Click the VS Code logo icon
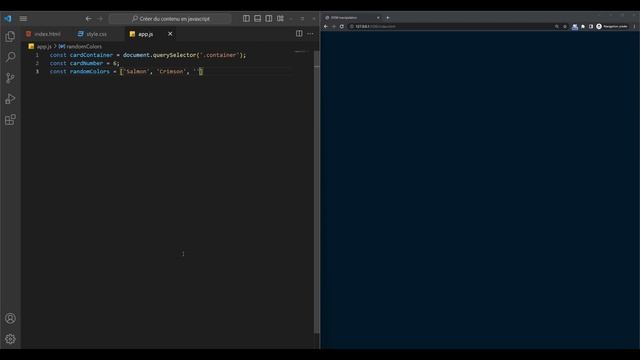 pyautogui.click(x=8, y=19)
